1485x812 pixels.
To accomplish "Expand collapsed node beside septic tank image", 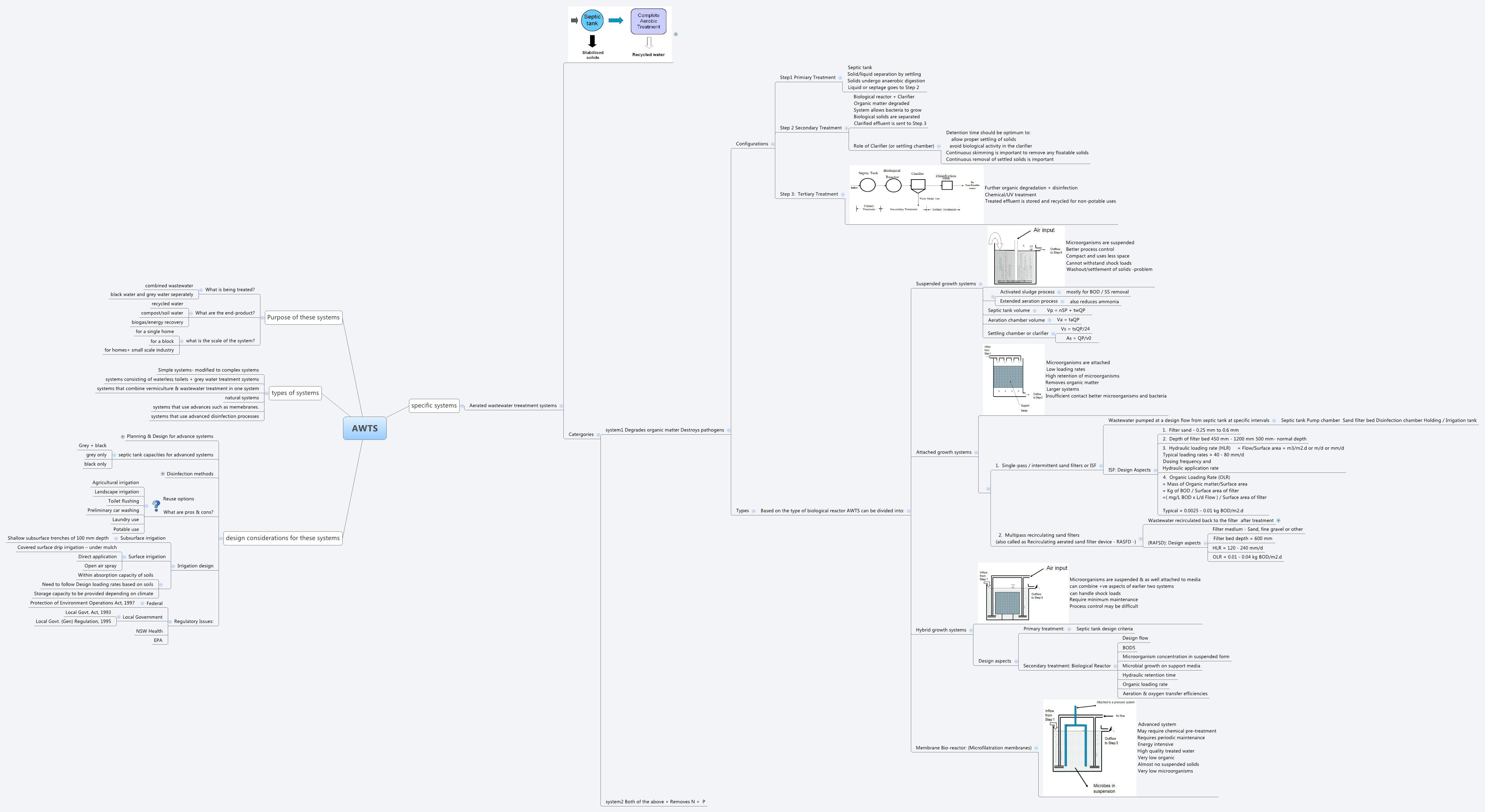I will 676,34.
